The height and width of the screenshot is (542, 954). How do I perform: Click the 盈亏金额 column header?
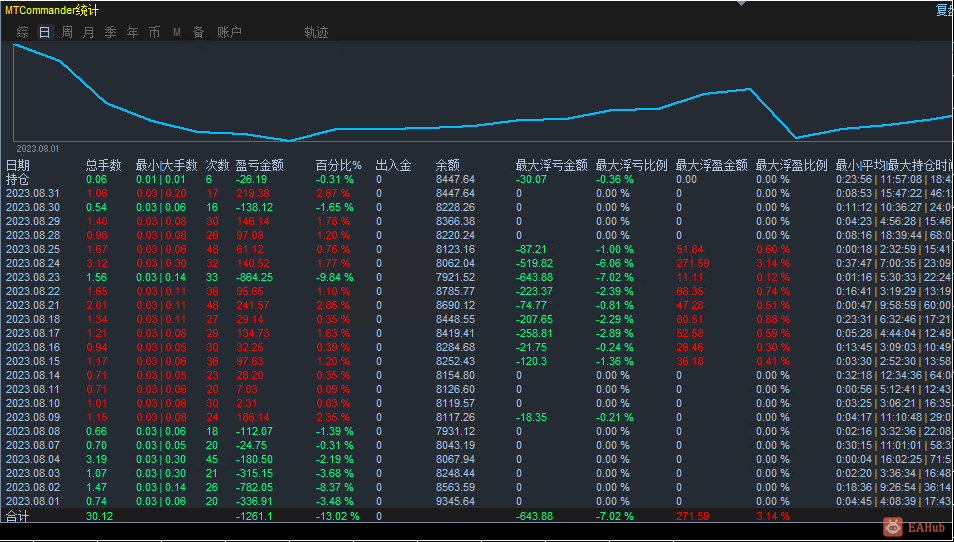pyautogui.click(x=259, y=165)
